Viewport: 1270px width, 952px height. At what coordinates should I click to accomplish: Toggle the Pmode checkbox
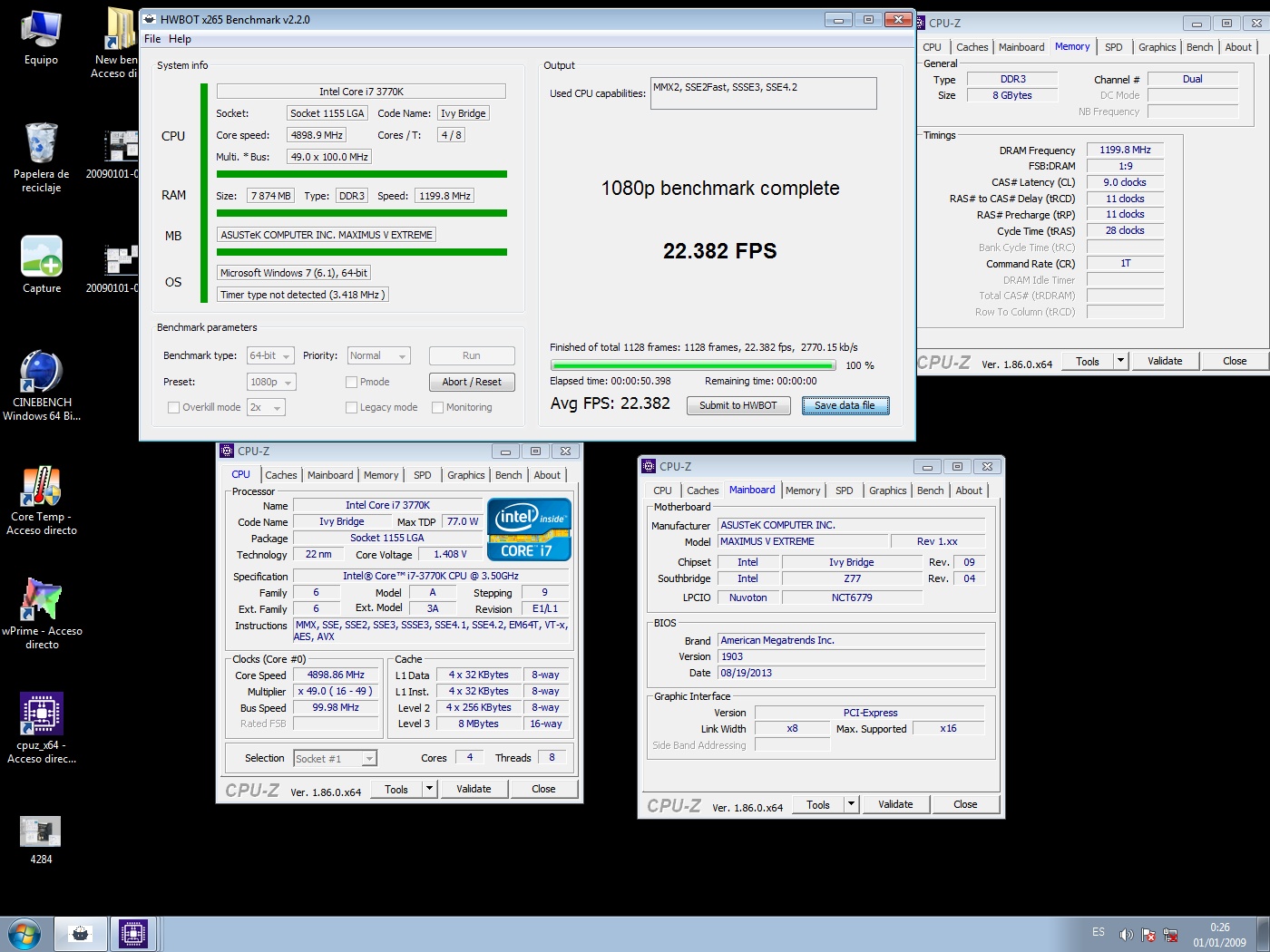pos(351,383)
